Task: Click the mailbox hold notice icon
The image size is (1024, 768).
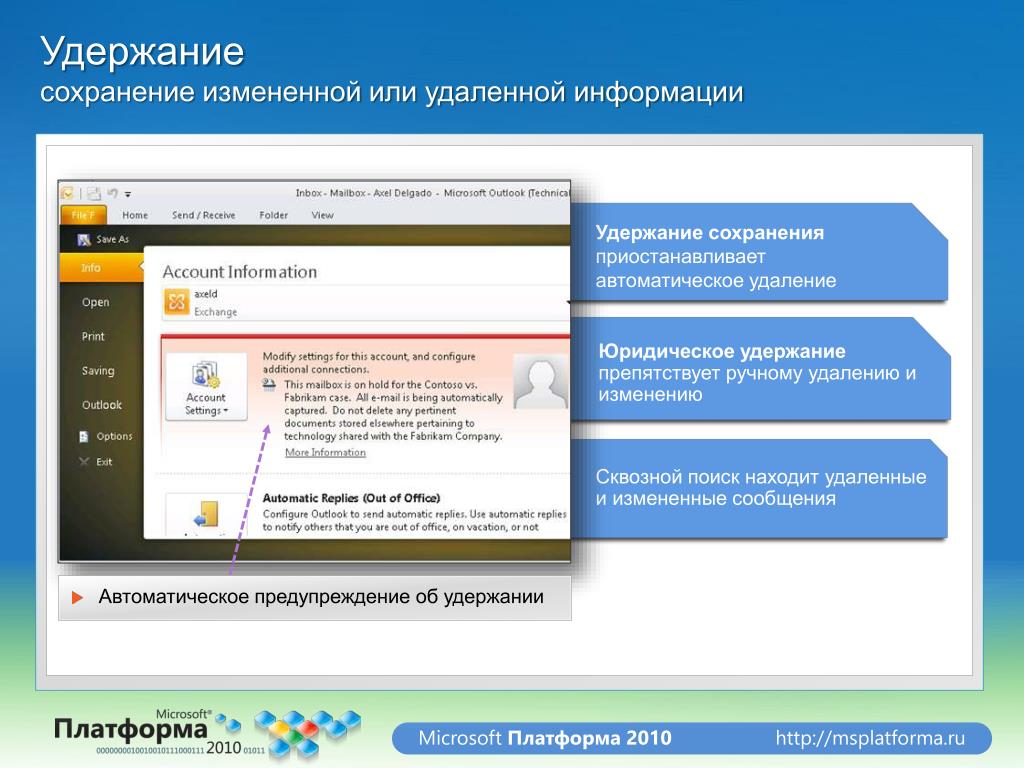Action: (x=269, y=385)
